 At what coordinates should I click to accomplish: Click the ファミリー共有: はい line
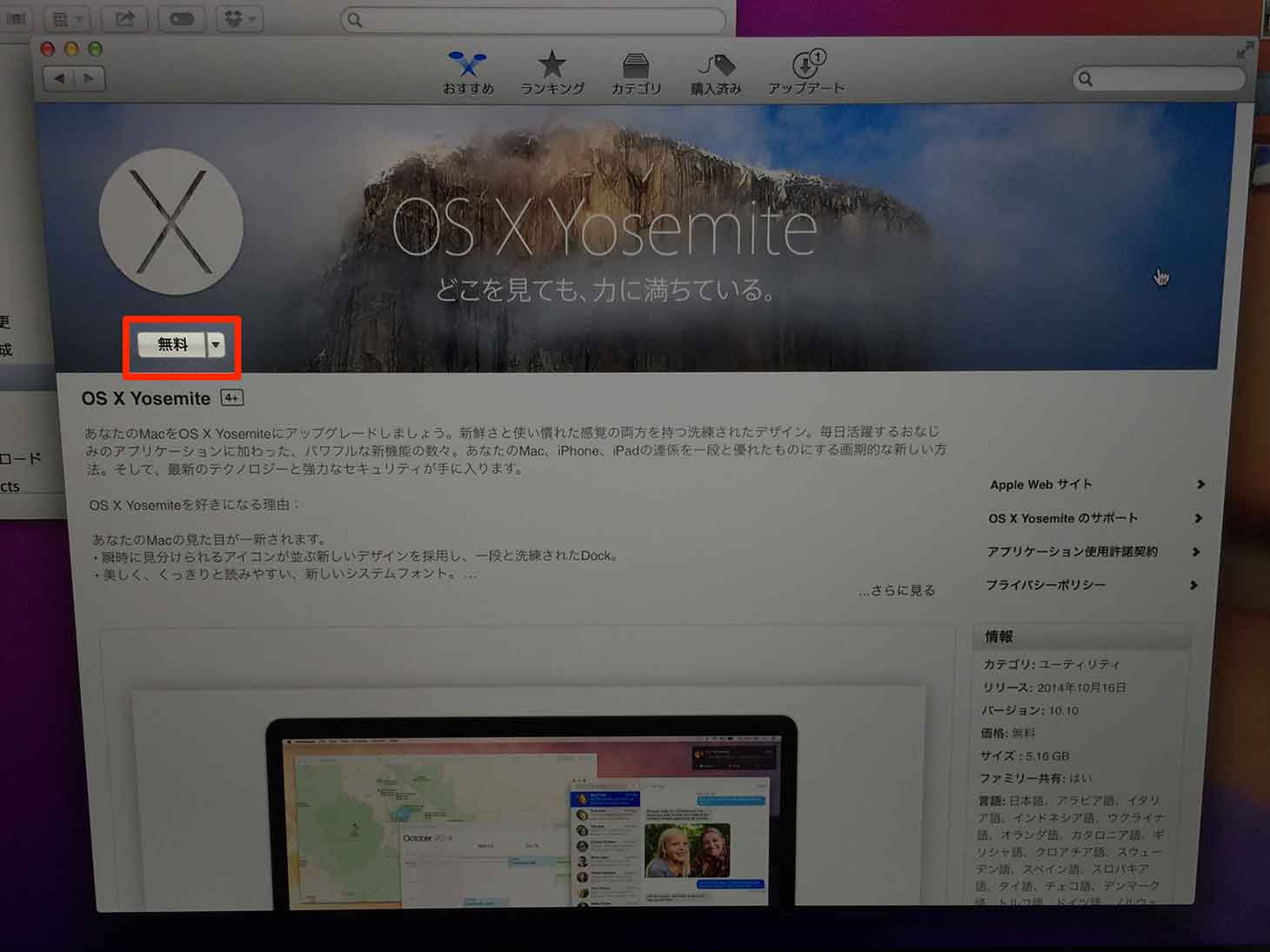pyautogui.click(x=1035, y=778)
